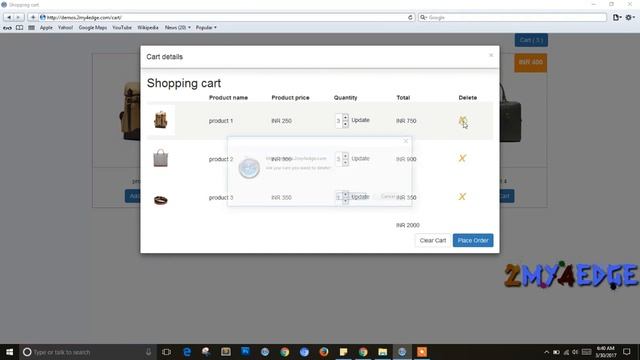Click the Cortana microphone icon
The width and height of the screenshot is (640, 360).
coord(148,352)
